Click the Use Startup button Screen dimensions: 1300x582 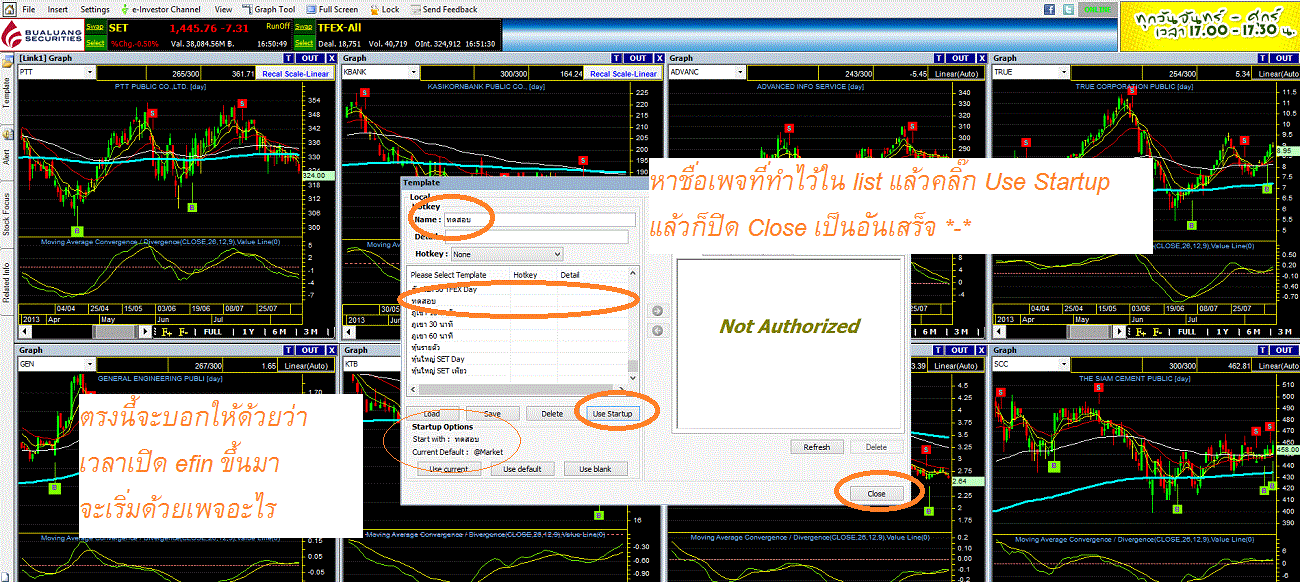(612, 413)
